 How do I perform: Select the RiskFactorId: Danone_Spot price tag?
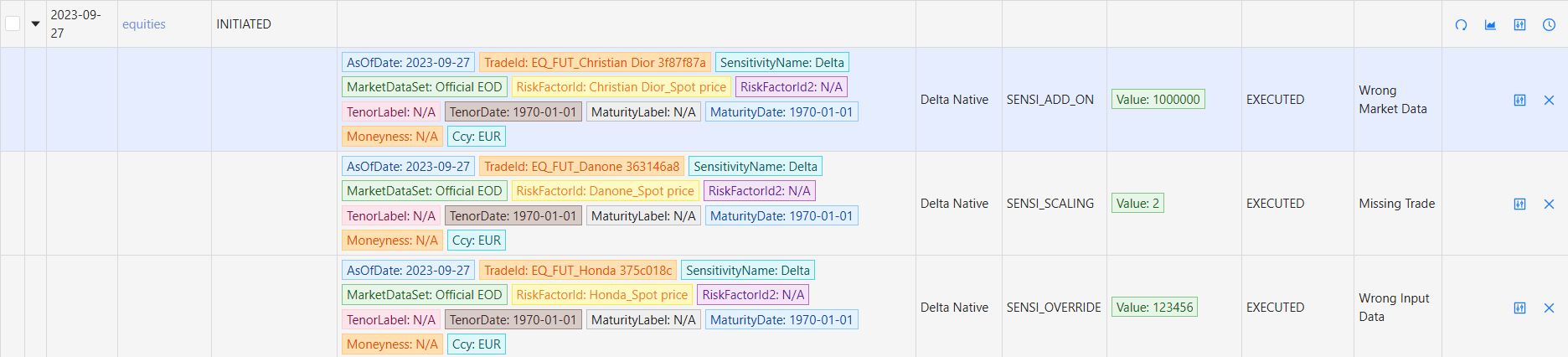click(605, 191)
